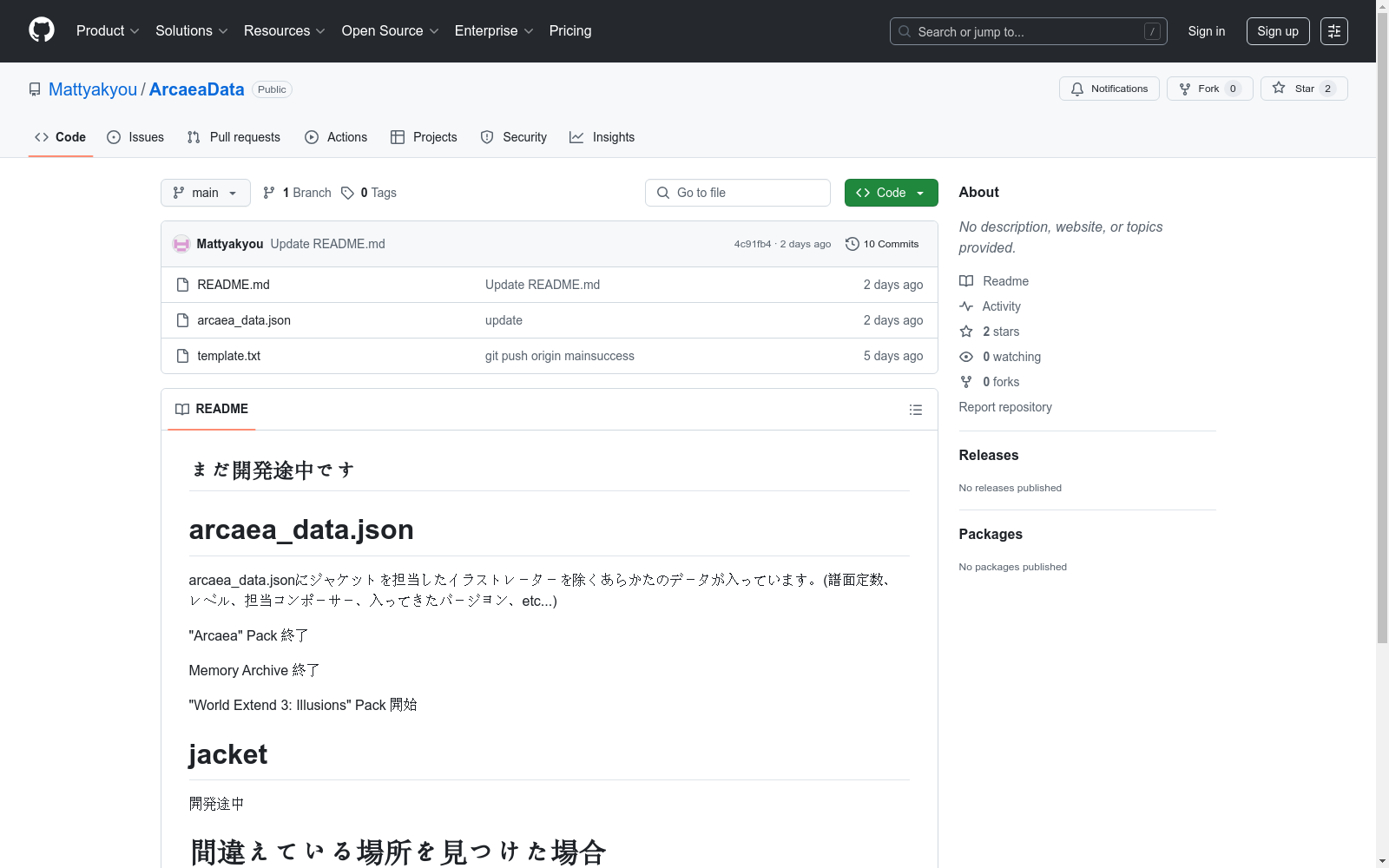Focus the Search or jump to field
Screen dimensions: 1389x868
pyautogui.click(x=1028, y=31)
